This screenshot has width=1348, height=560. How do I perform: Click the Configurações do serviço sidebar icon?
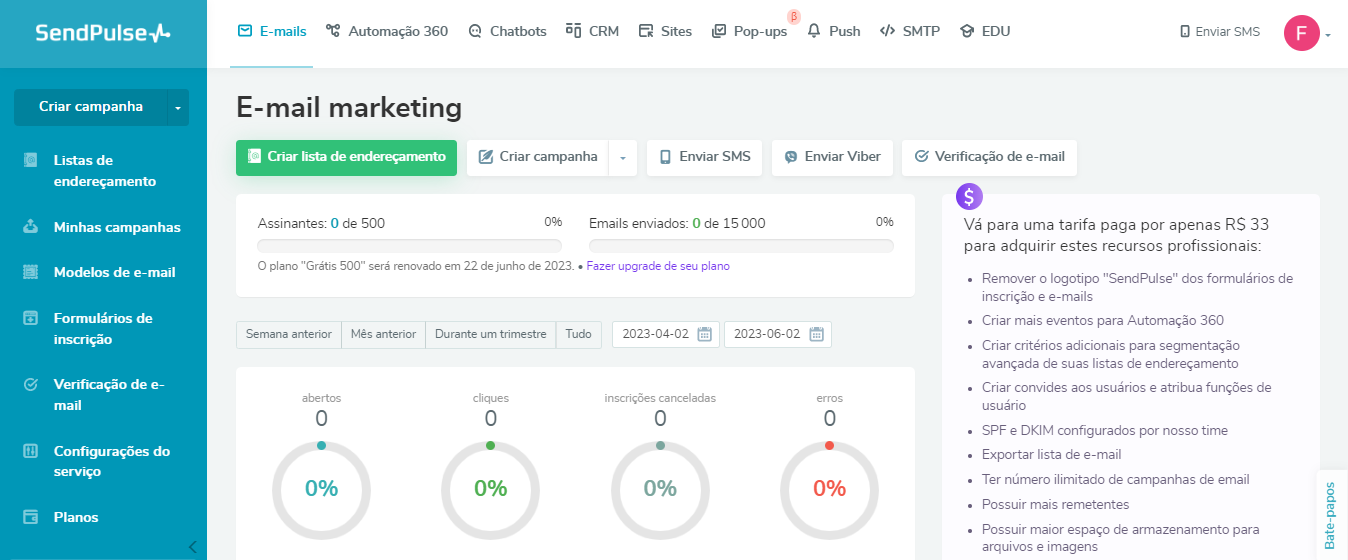tap(31, 450)
